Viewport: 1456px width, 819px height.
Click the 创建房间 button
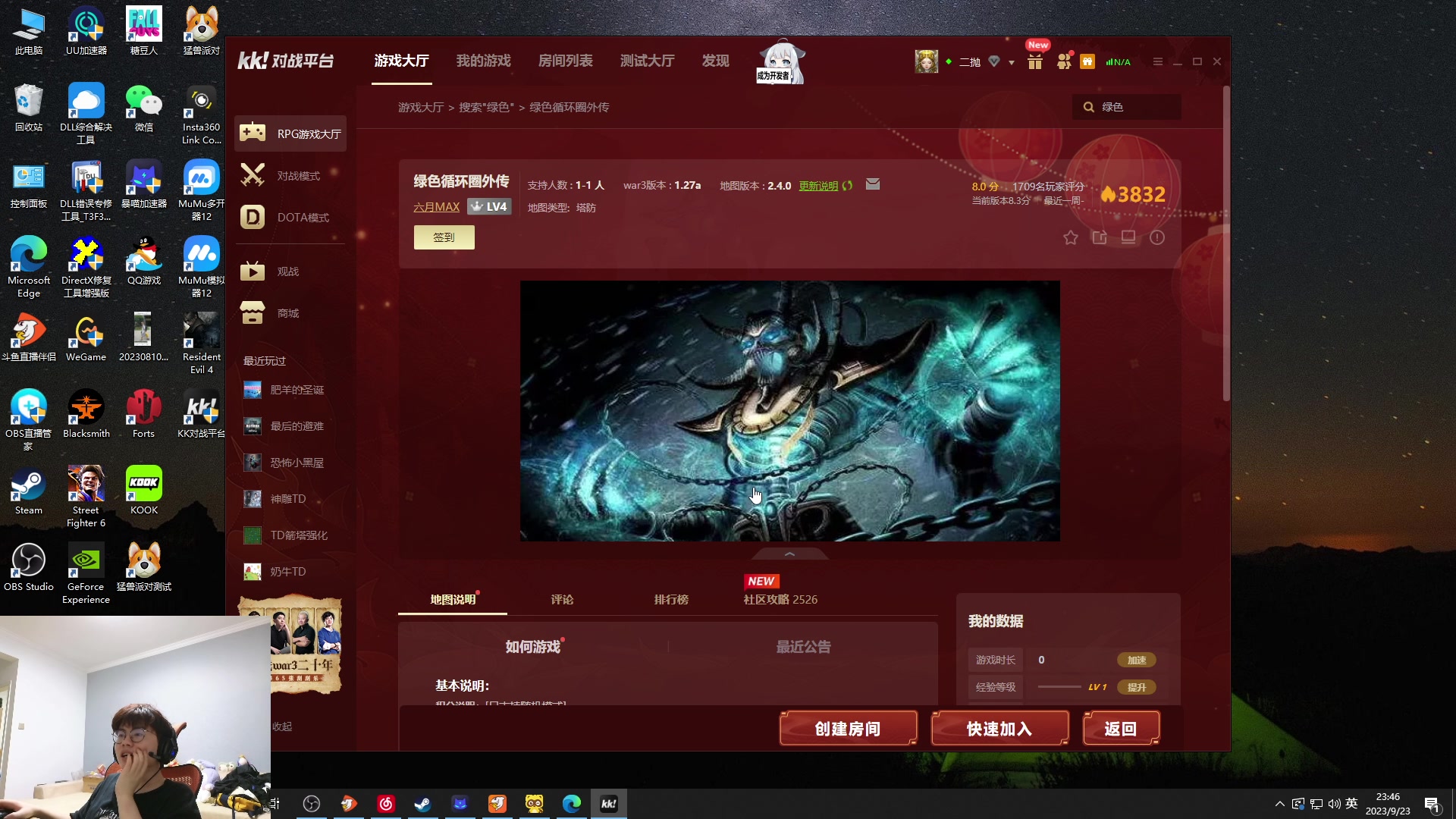tap(848, 729)
